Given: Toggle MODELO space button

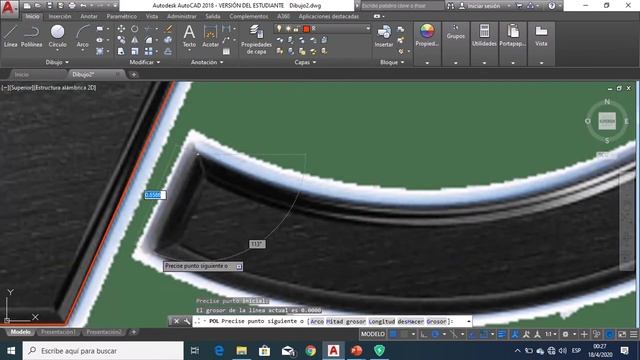Looking at the screenshot, I should coord(373,334).
